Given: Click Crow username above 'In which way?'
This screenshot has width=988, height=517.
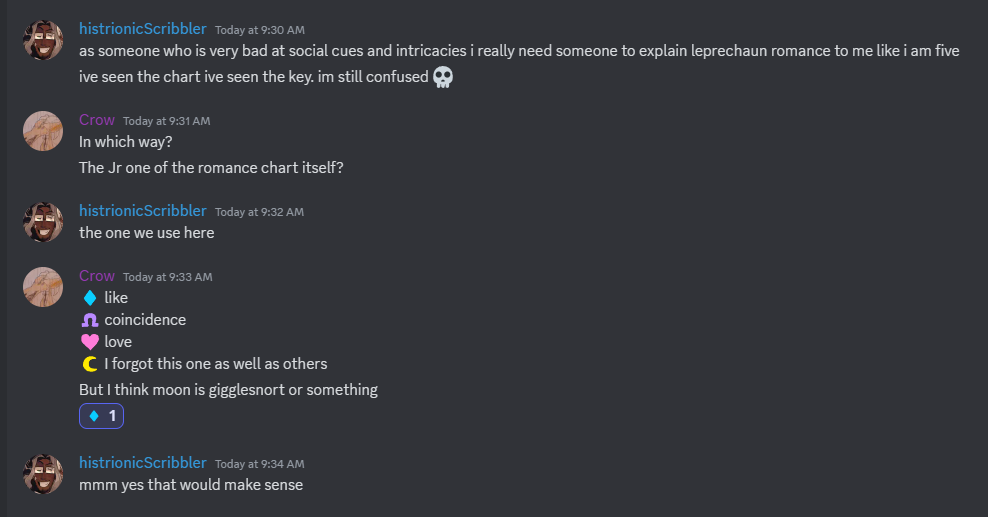Looking at the screenshot, I should [x=97, y=120].
